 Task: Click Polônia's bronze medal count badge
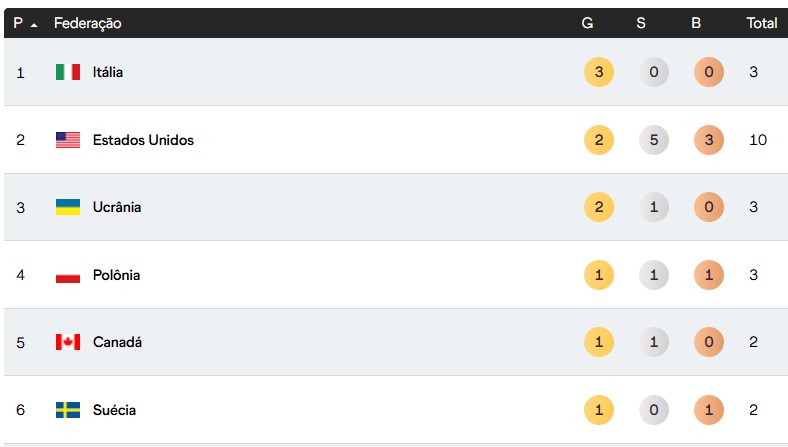pyautogui.click(x=708, y=275)
